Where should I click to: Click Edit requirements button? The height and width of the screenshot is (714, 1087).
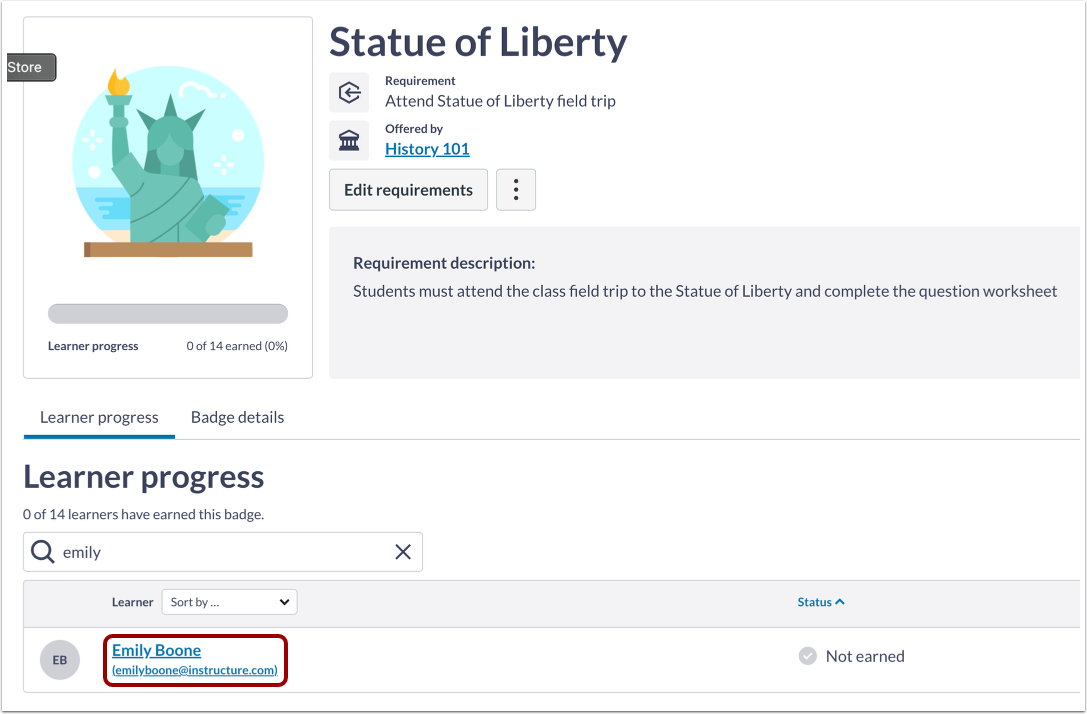(408, 190)
